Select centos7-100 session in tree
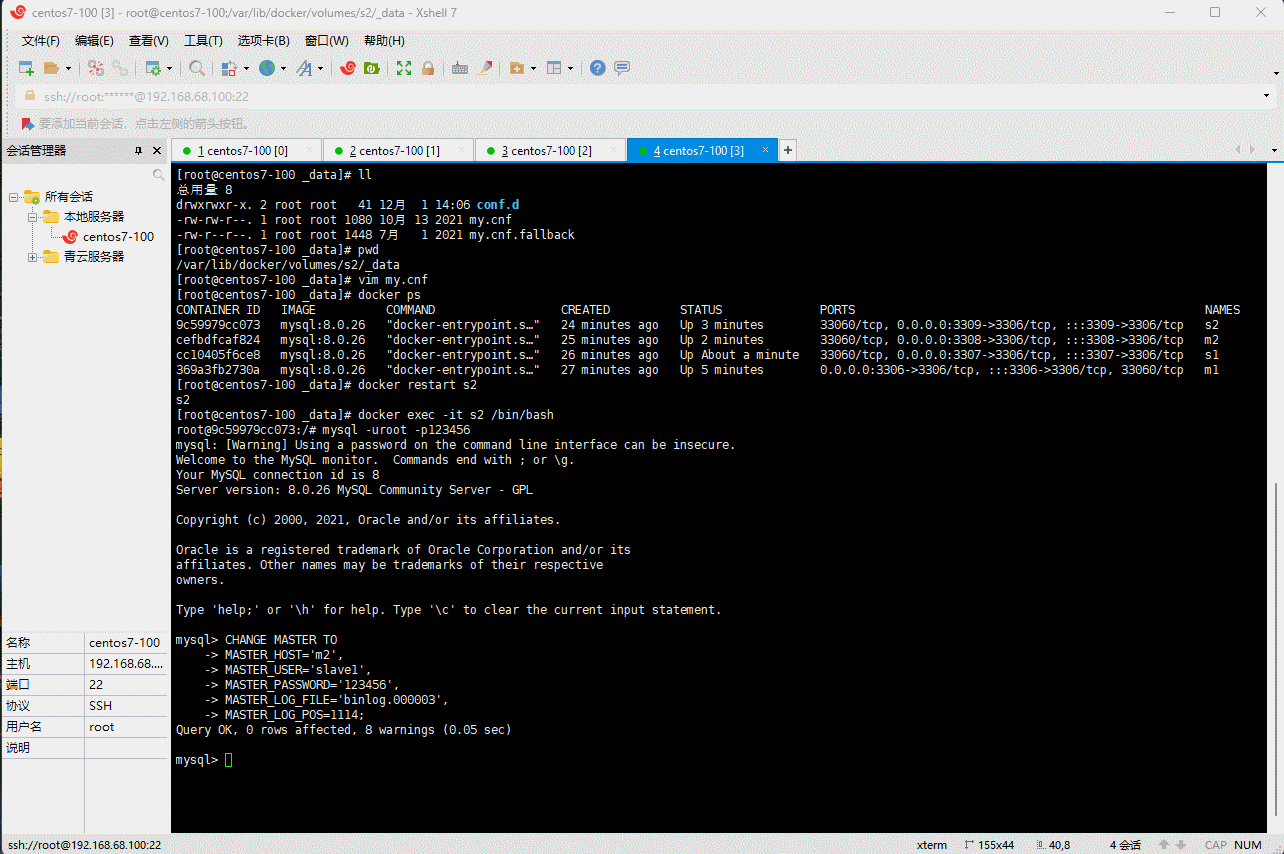Screen dimensions: 1284x854 118,237
